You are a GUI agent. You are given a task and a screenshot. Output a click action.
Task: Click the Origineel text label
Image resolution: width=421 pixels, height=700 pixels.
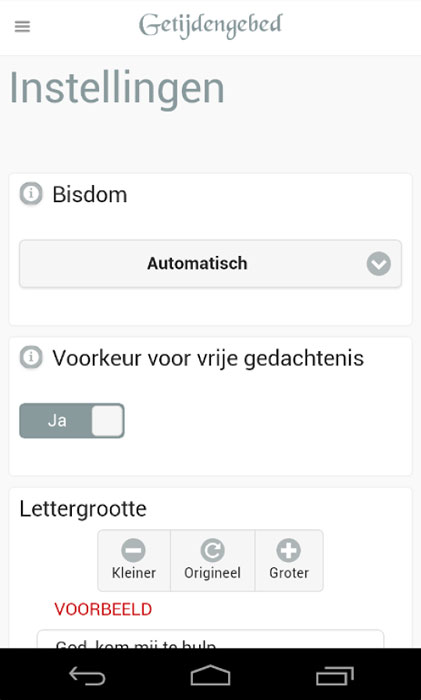click(213, 573)
